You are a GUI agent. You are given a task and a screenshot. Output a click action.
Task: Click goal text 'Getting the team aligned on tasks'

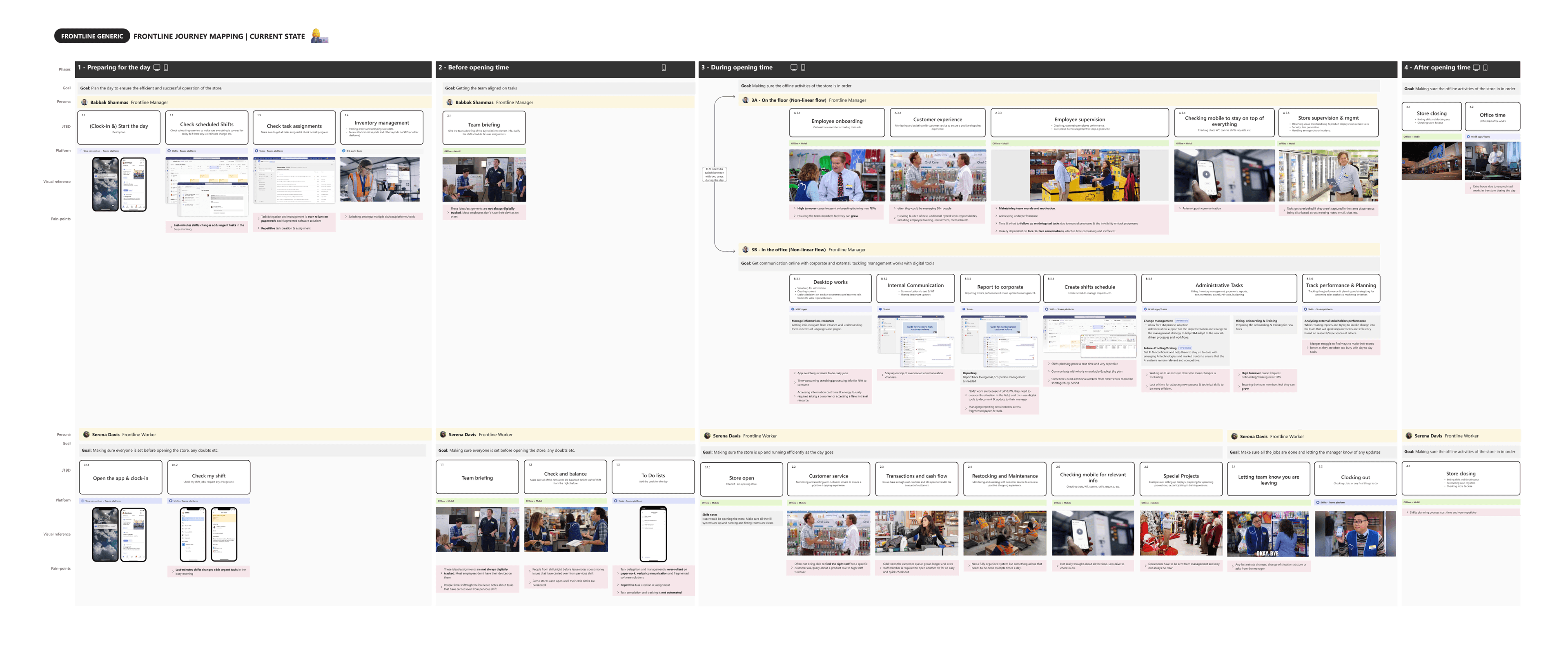click(x=486, y=88)
